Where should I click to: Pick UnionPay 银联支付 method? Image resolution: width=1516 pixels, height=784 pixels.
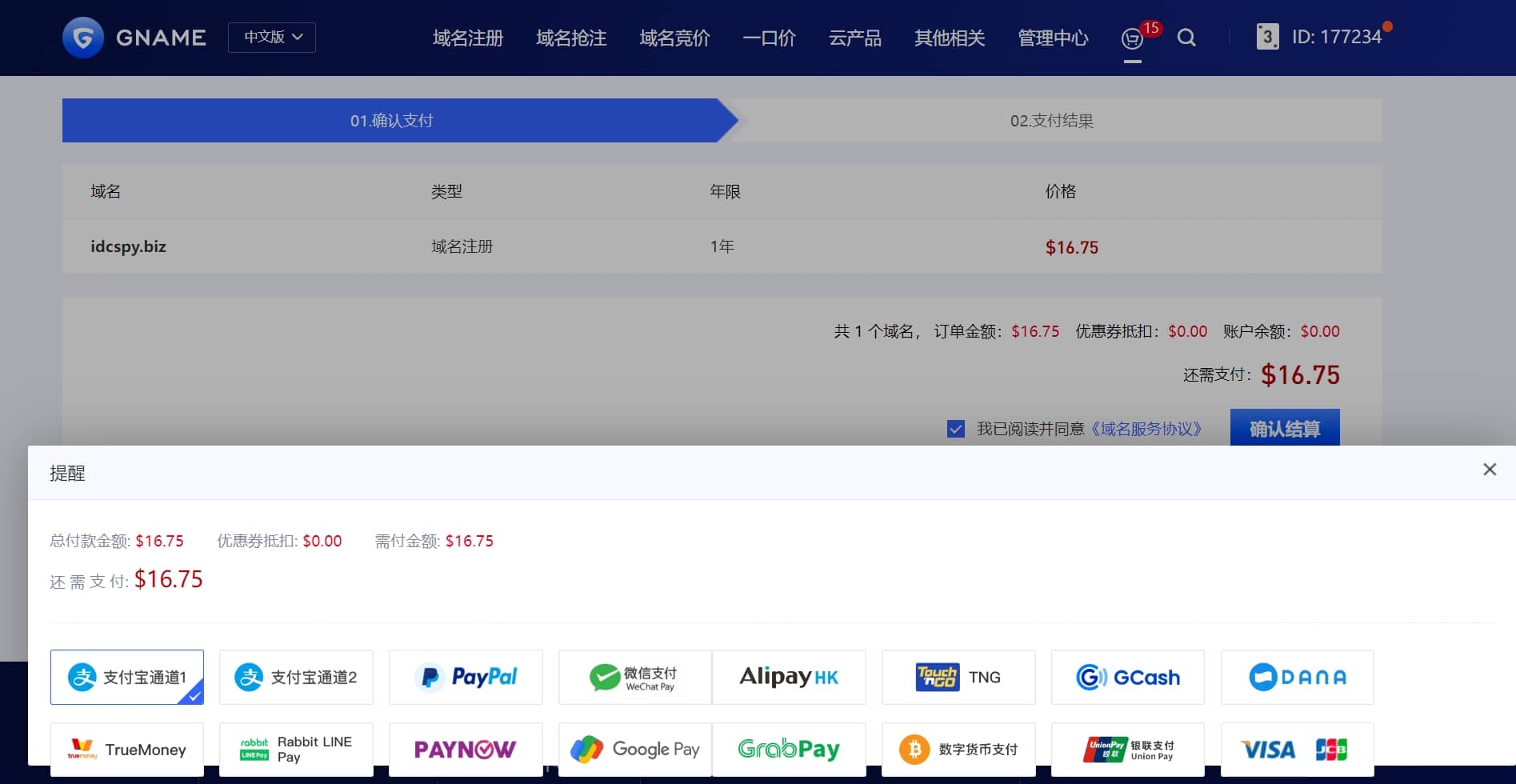pos(1127,749)
